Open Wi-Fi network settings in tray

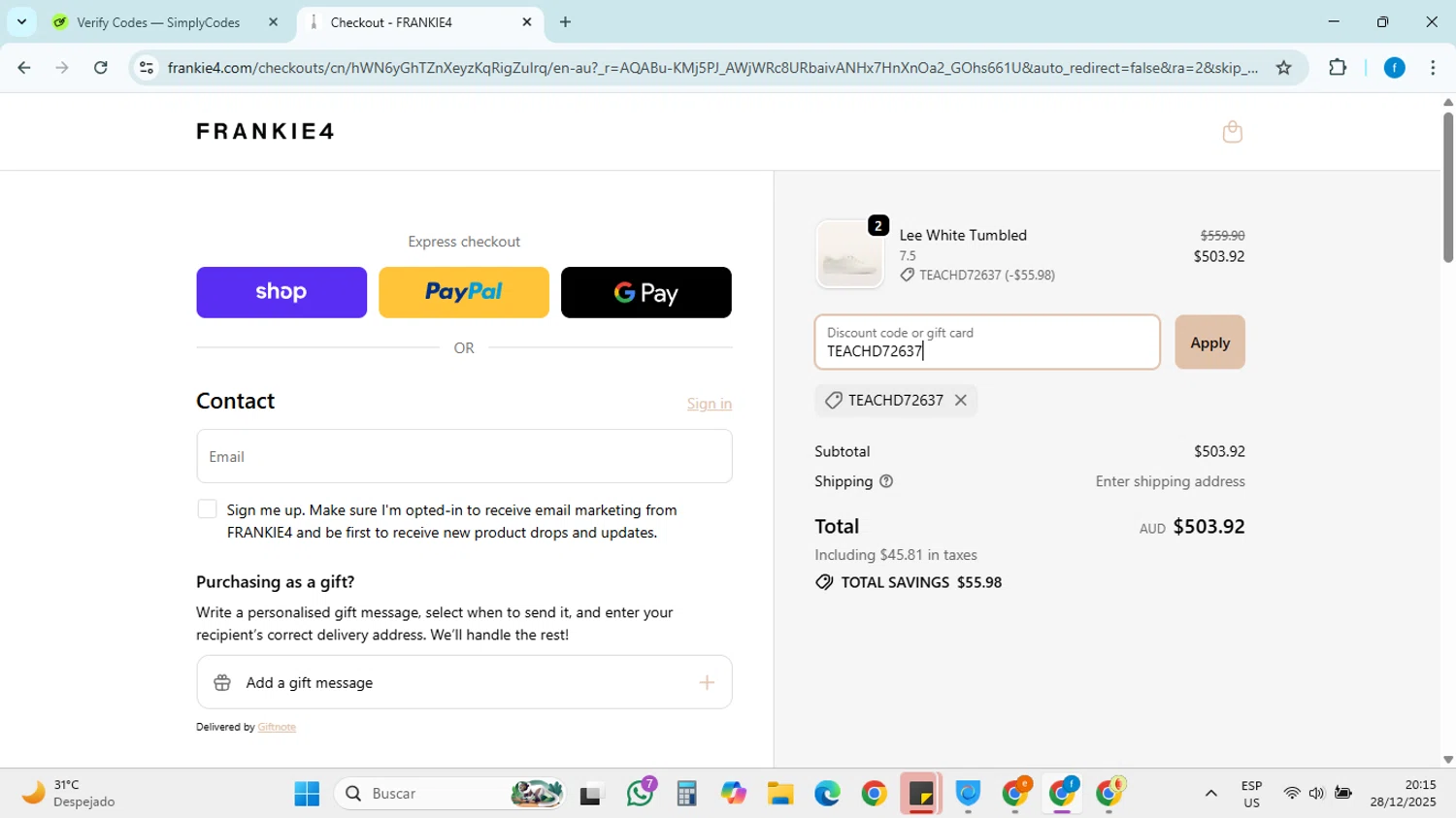[x=1291, y=794]
